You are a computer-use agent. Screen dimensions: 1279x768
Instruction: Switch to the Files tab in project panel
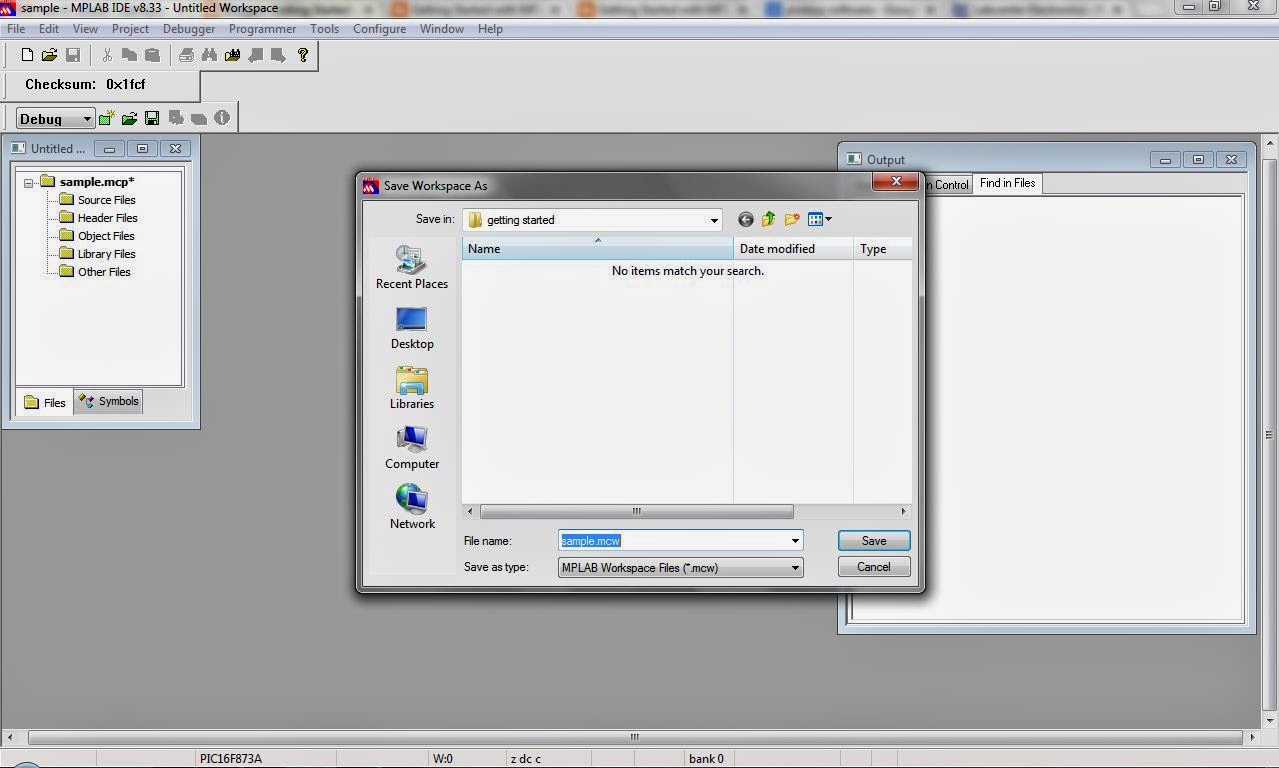tap(45, 402)
